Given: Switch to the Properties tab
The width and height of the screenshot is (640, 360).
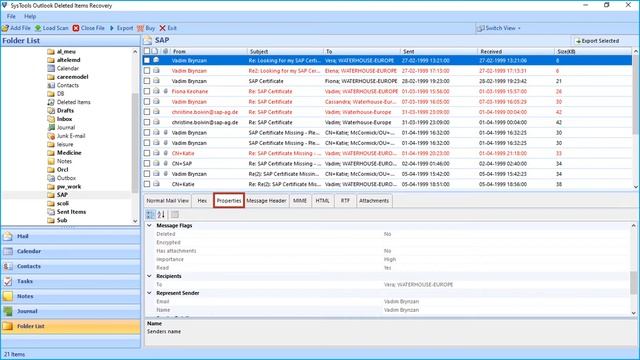Looking at the screenshot, I should tap(229, 201).
